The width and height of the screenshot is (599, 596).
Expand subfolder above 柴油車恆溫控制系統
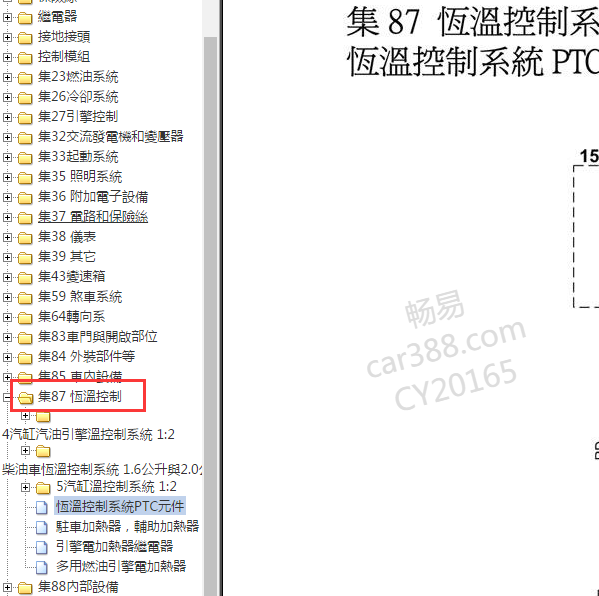[25, 451]
